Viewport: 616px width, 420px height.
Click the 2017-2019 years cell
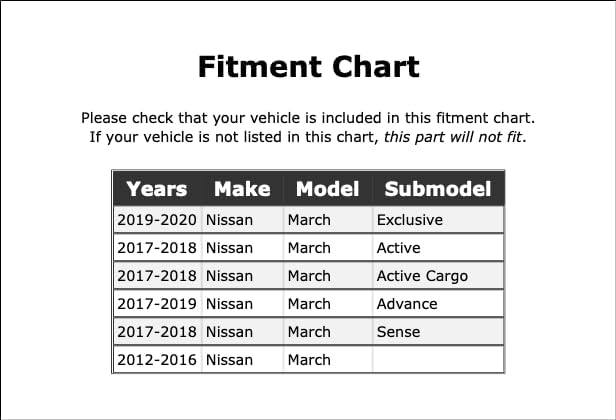(157, 304)
